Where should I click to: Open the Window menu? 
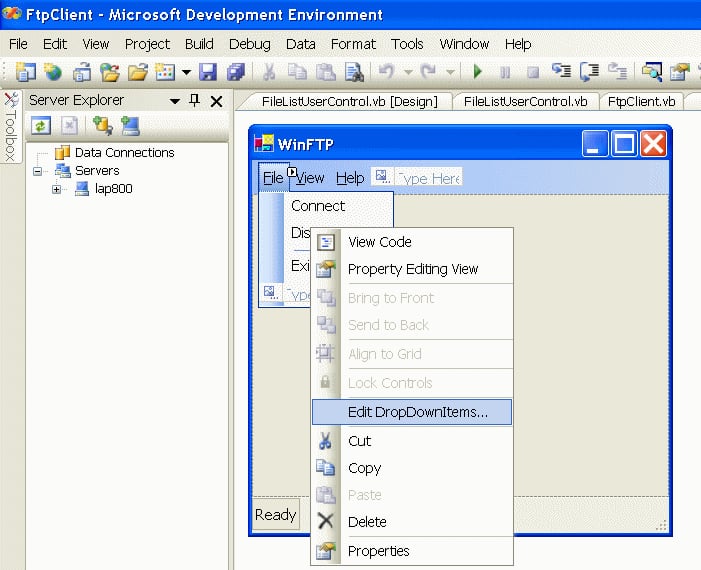pyautogui.click(x=464, y=44)
